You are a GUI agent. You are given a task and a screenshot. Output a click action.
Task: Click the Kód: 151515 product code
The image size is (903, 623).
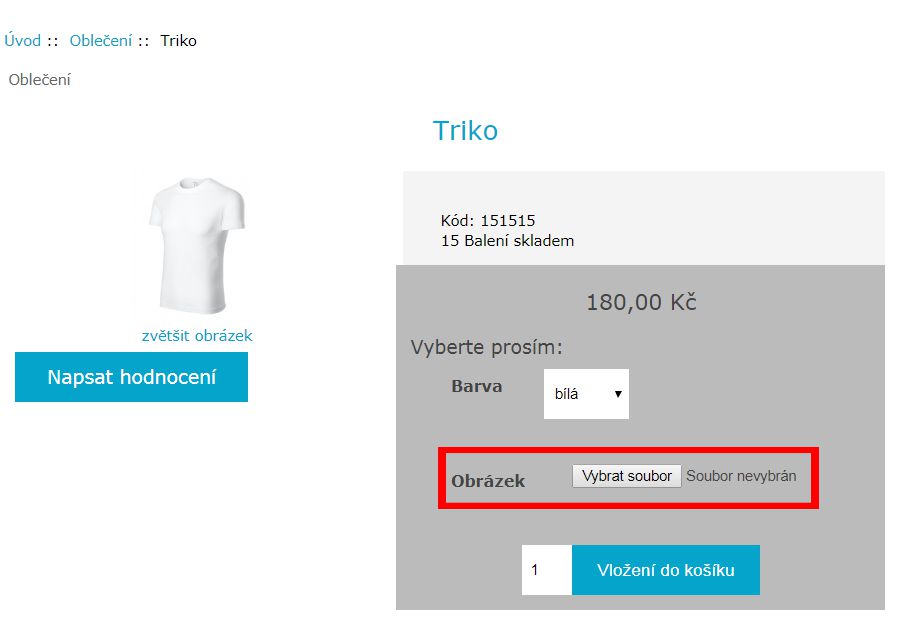coord(495,221)
